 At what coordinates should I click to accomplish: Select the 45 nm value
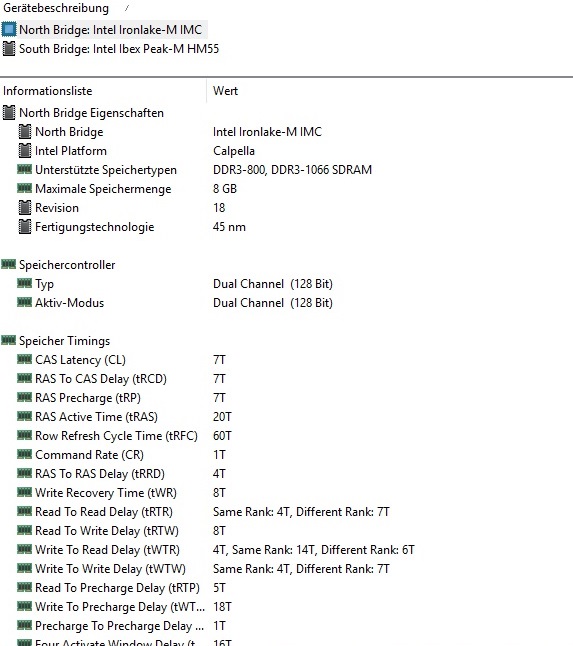(229, 227)
